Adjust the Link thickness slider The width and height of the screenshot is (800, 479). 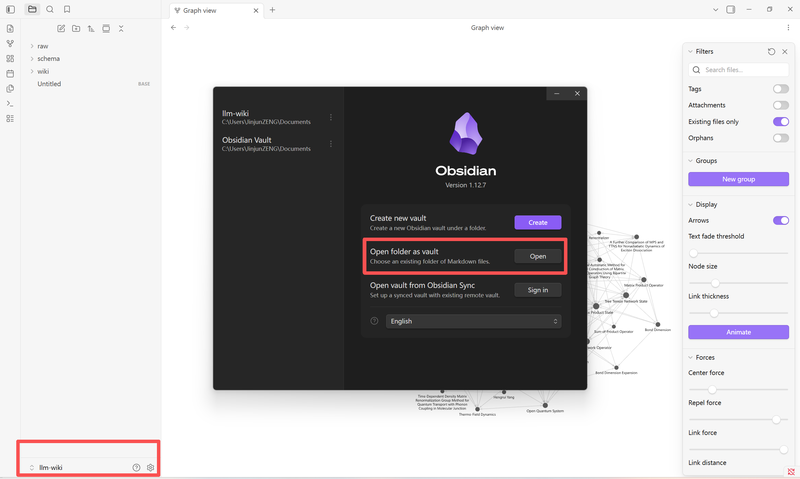click(x=738, y=313)
